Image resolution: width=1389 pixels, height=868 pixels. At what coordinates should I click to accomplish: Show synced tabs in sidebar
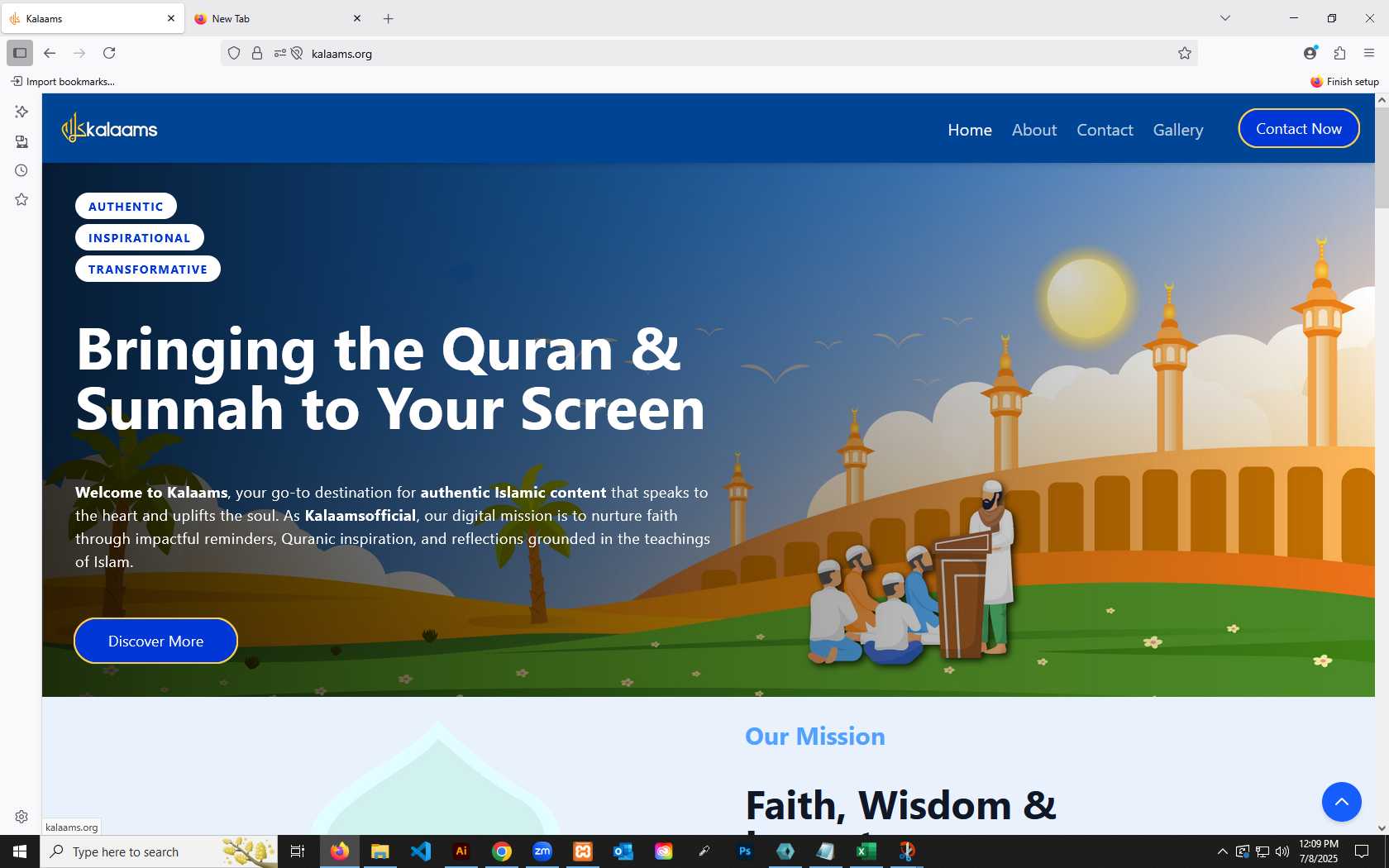pyautogui.click(x=21, y=141)
